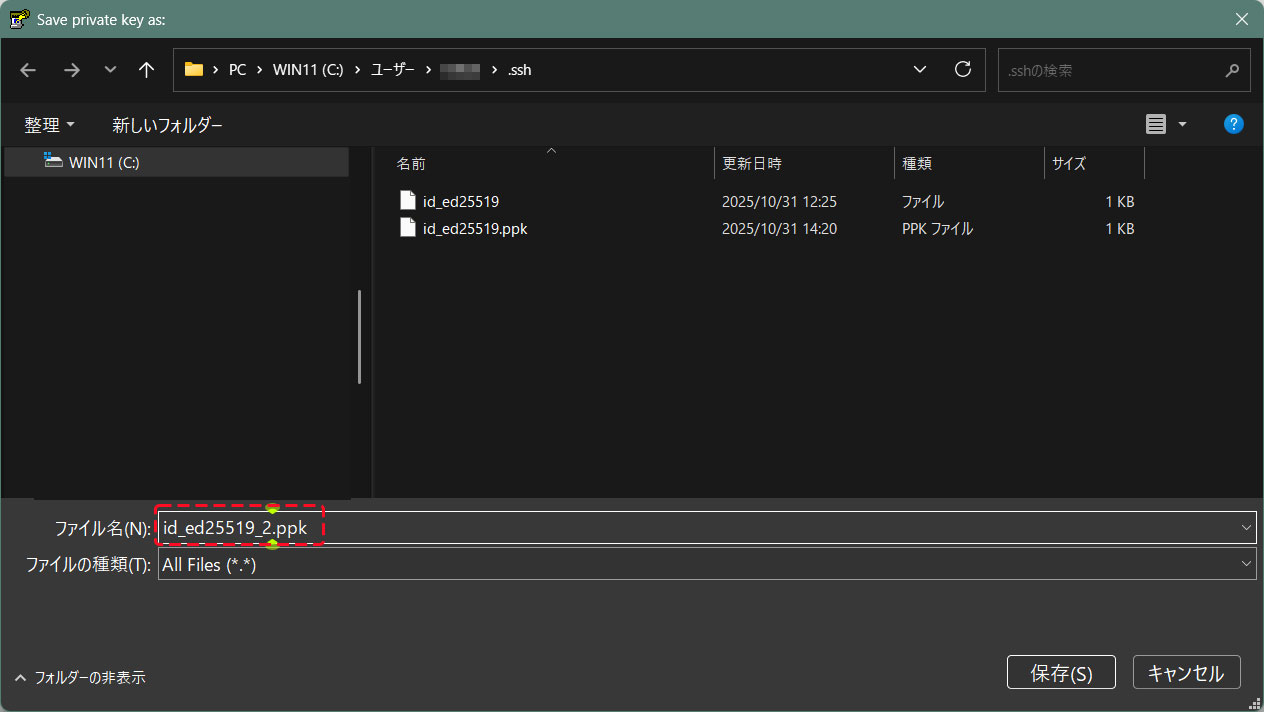The image size is (1264, 712).
Task: Click the navigation pane scrollbar
Action: [359, 336]
